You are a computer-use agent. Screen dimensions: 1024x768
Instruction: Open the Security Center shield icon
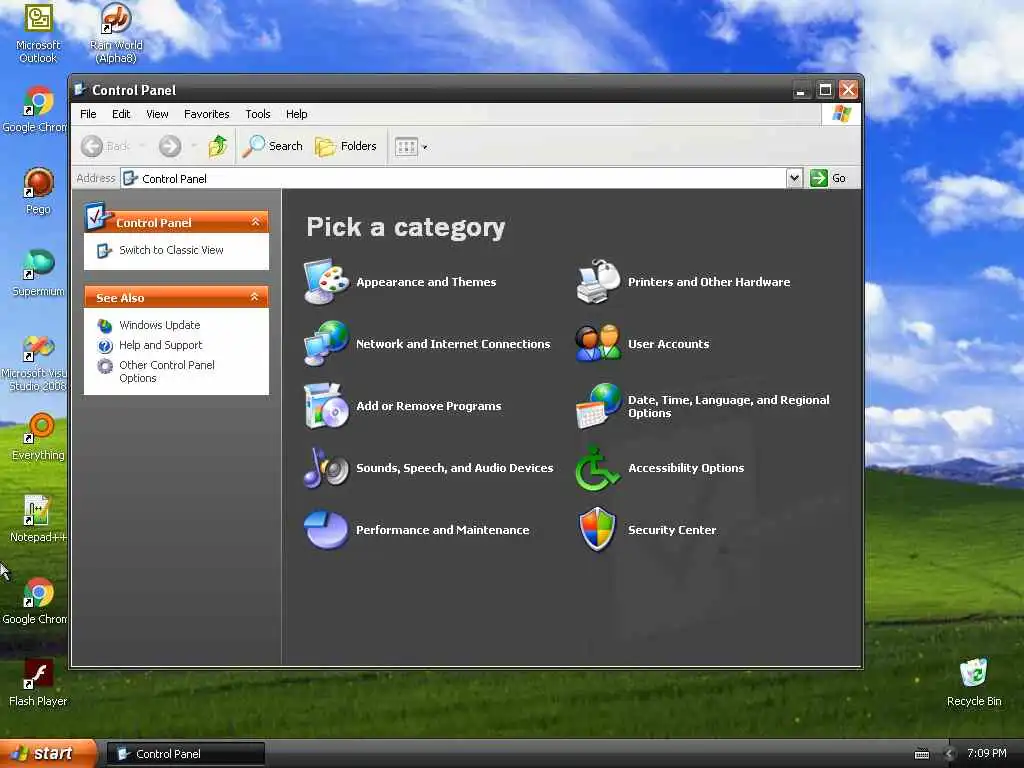pyautogui.click(x=598, y=530)
